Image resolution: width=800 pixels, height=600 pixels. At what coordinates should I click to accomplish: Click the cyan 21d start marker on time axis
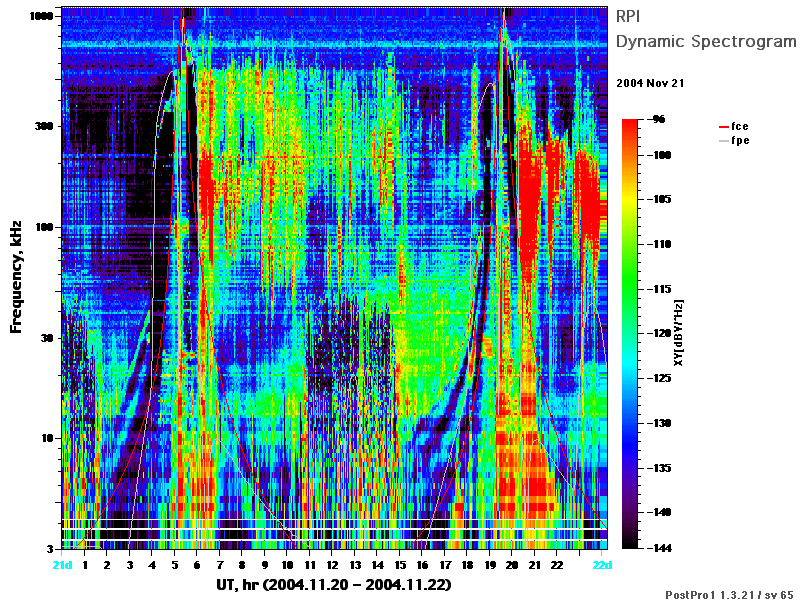point(62,565)
